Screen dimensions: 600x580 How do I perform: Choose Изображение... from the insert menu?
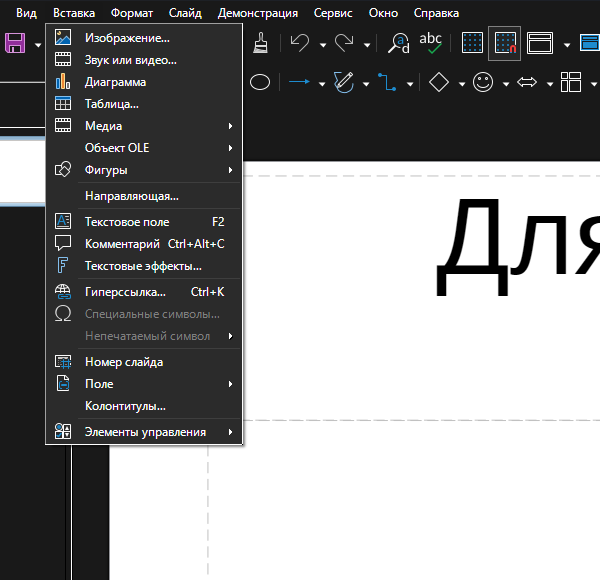click(x=144, y=38)
